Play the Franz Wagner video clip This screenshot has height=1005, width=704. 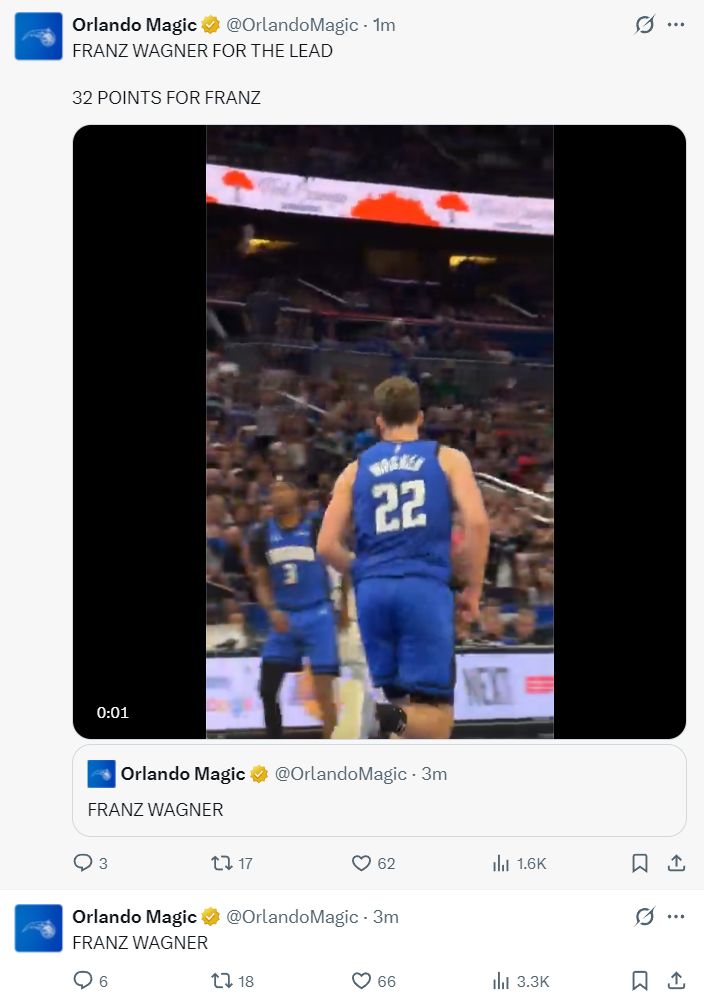379,431
